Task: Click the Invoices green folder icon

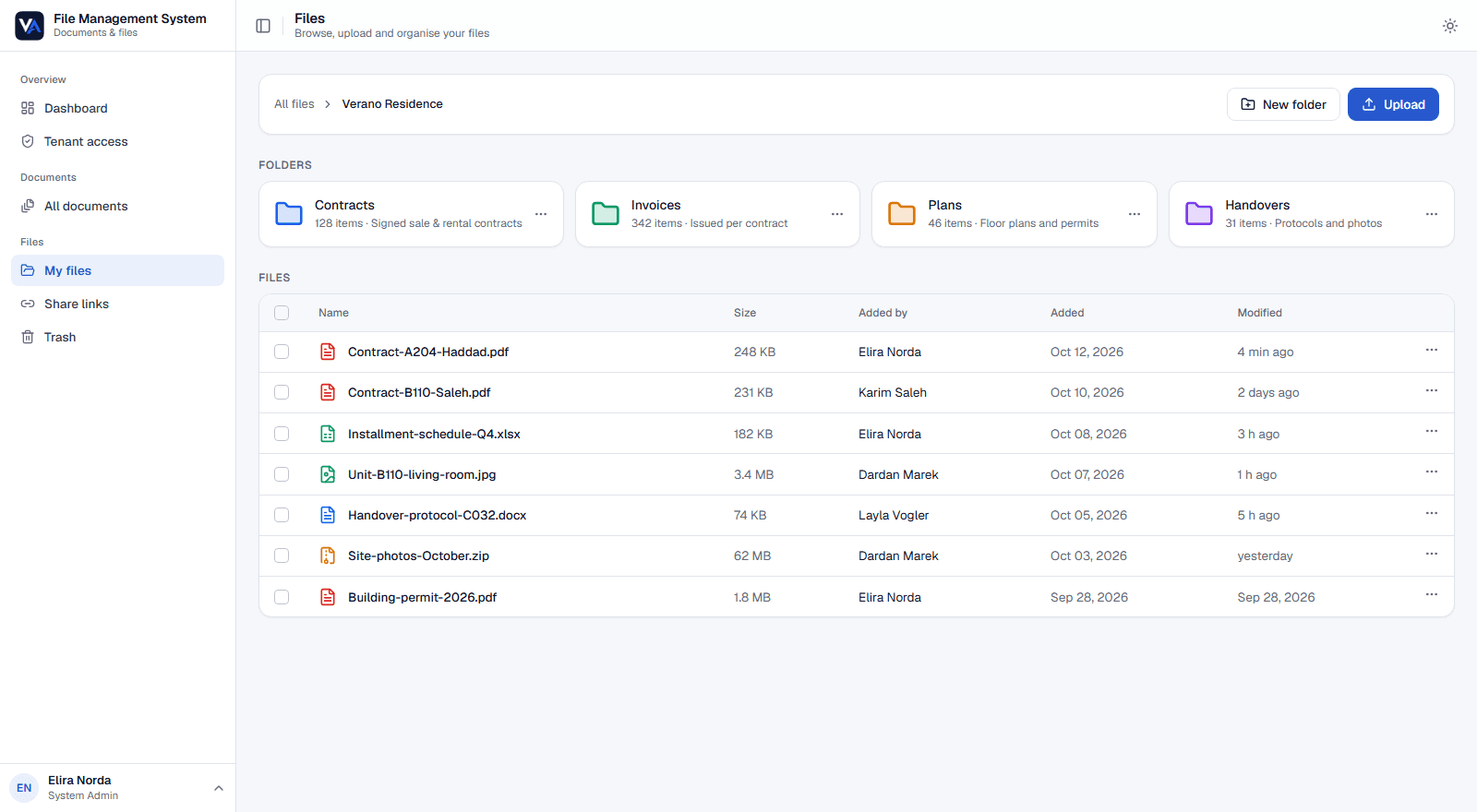Action: [x=606, y=214]
